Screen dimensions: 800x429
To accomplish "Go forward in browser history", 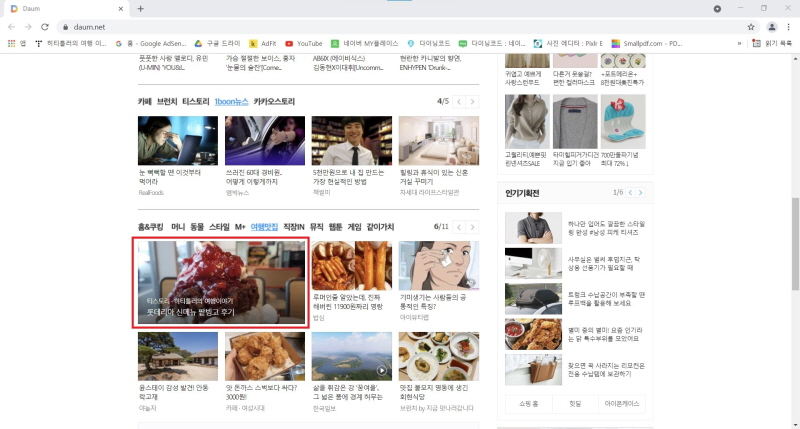I will pyautogui.click(x=28, y=27).
